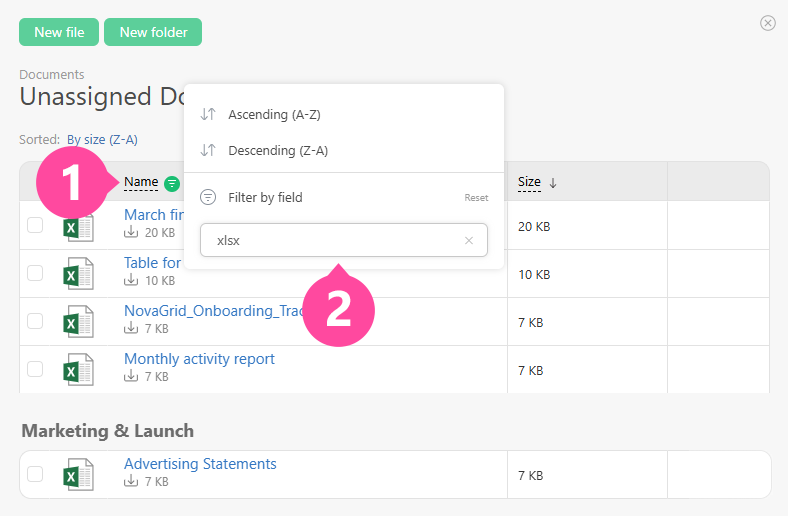Sort by the Size column header
The height and width of the screenshot is (516, 788).
click(529, 182)
